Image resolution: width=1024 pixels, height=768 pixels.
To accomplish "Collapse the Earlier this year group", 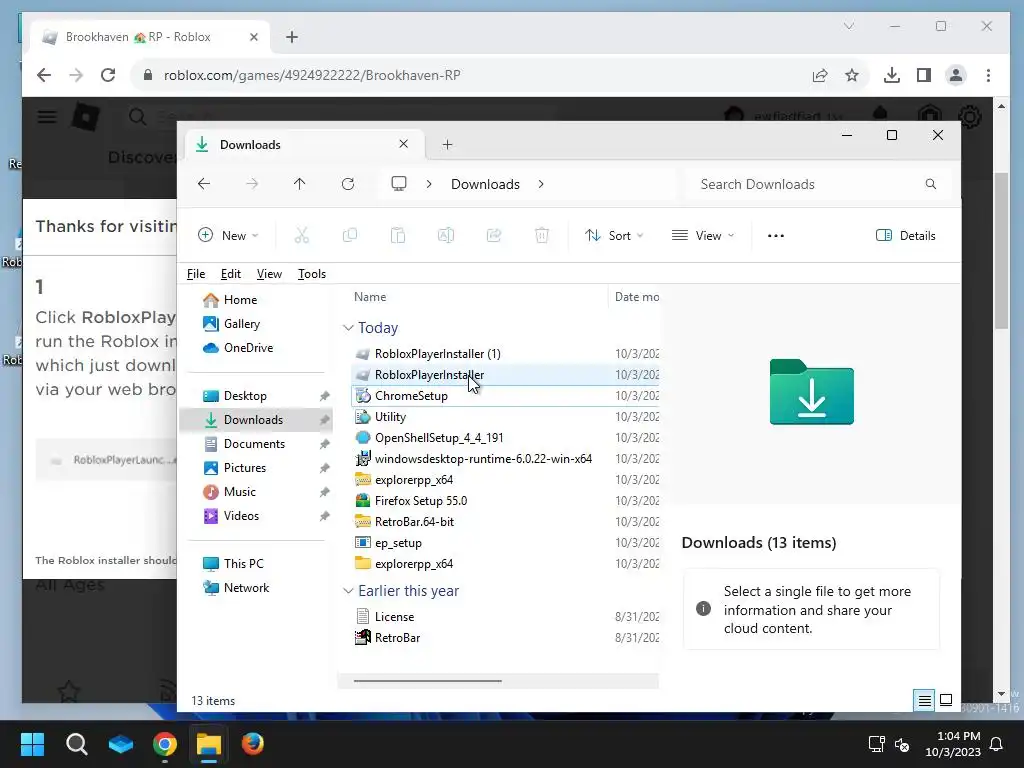I will coord(349,591).
